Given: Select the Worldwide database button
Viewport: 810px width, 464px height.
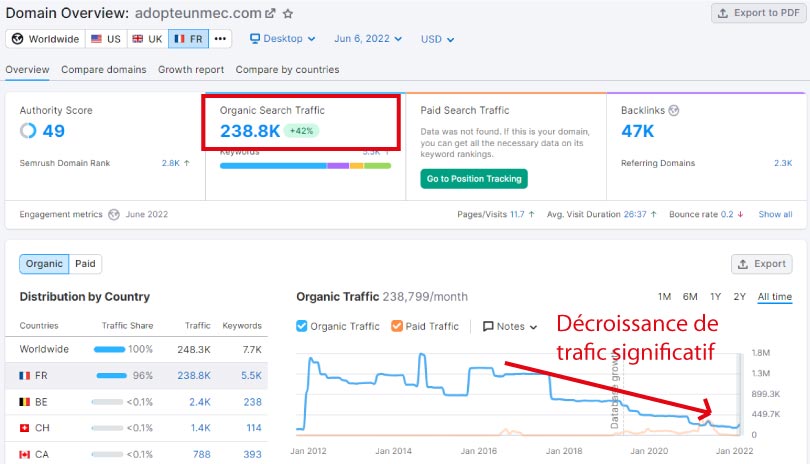Looking at the screenshot, I should pyautogui.click(x=45, y=39).
